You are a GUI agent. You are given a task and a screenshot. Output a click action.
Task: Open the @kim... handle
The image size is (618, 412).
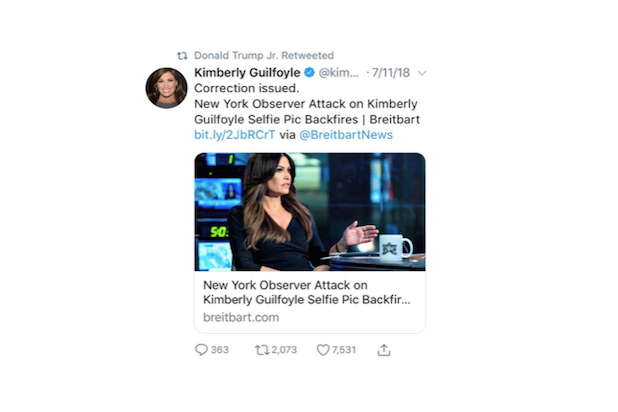pos(339,73)
